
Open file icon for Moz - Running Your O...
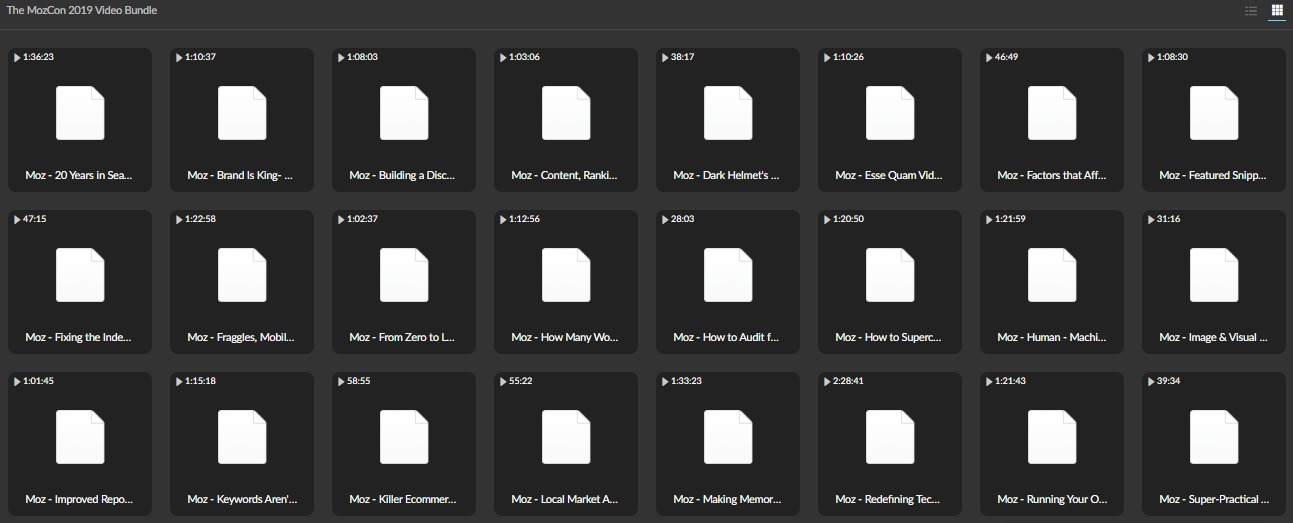pyautogui.click(x=1052, y=437)
